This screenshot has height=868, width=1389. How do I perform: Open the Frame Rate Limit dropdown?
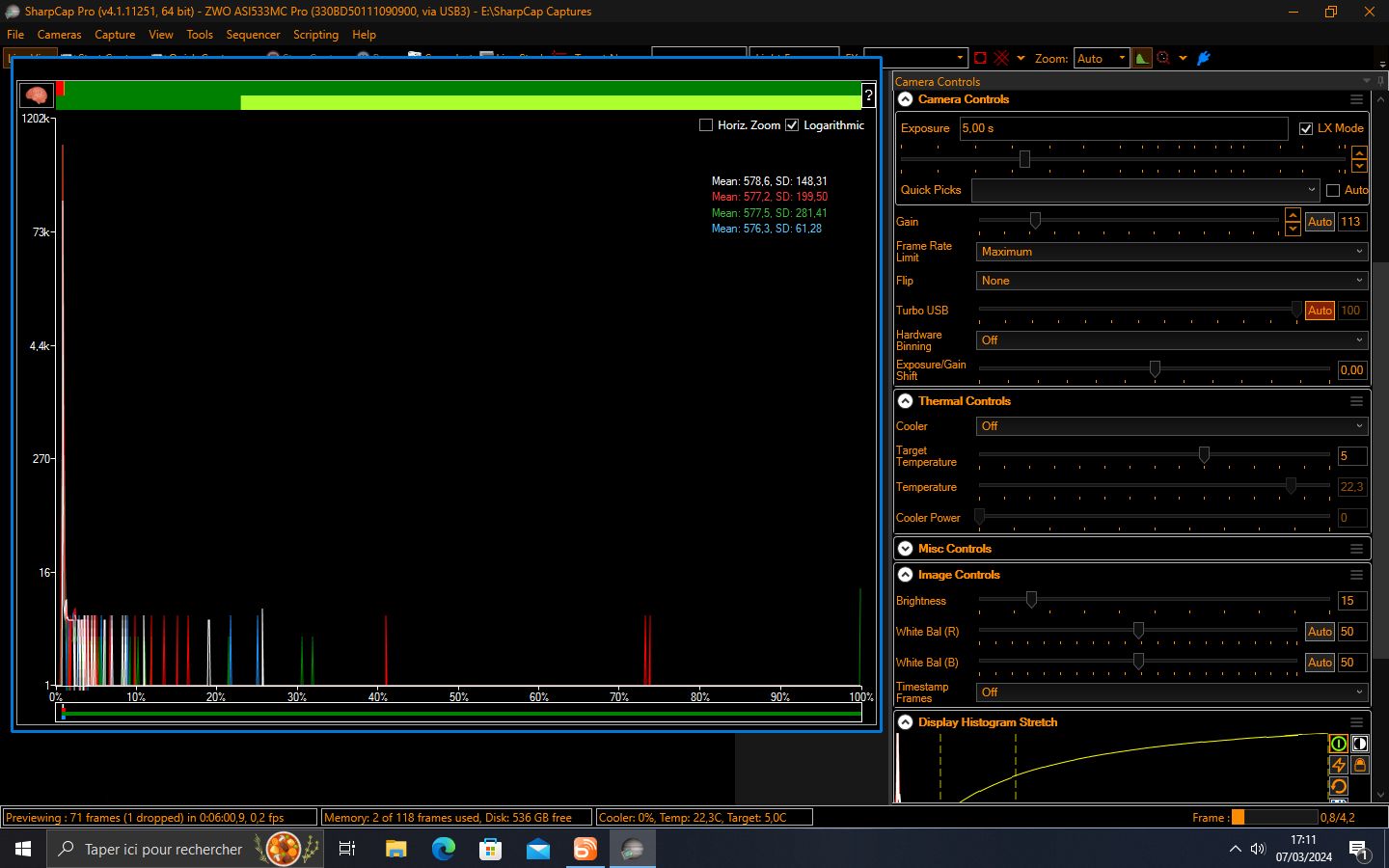point(1172,252)
